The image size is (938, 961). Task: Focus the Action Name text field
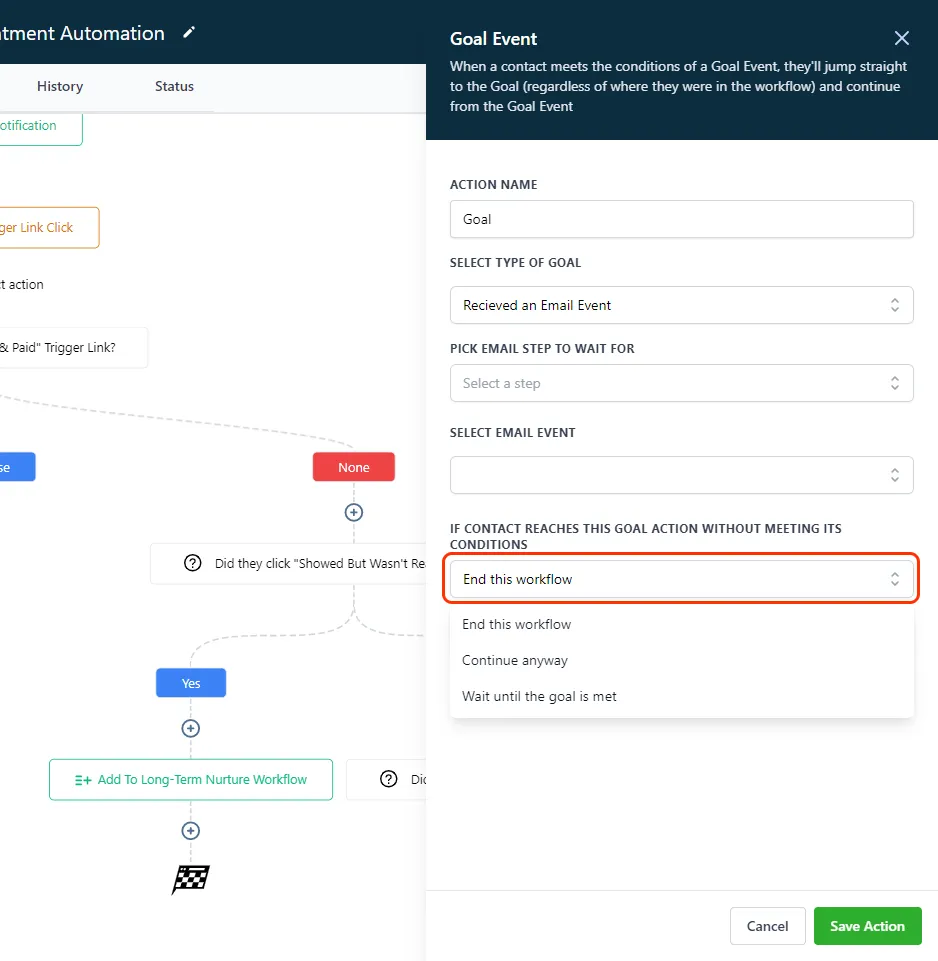(681, 219)
